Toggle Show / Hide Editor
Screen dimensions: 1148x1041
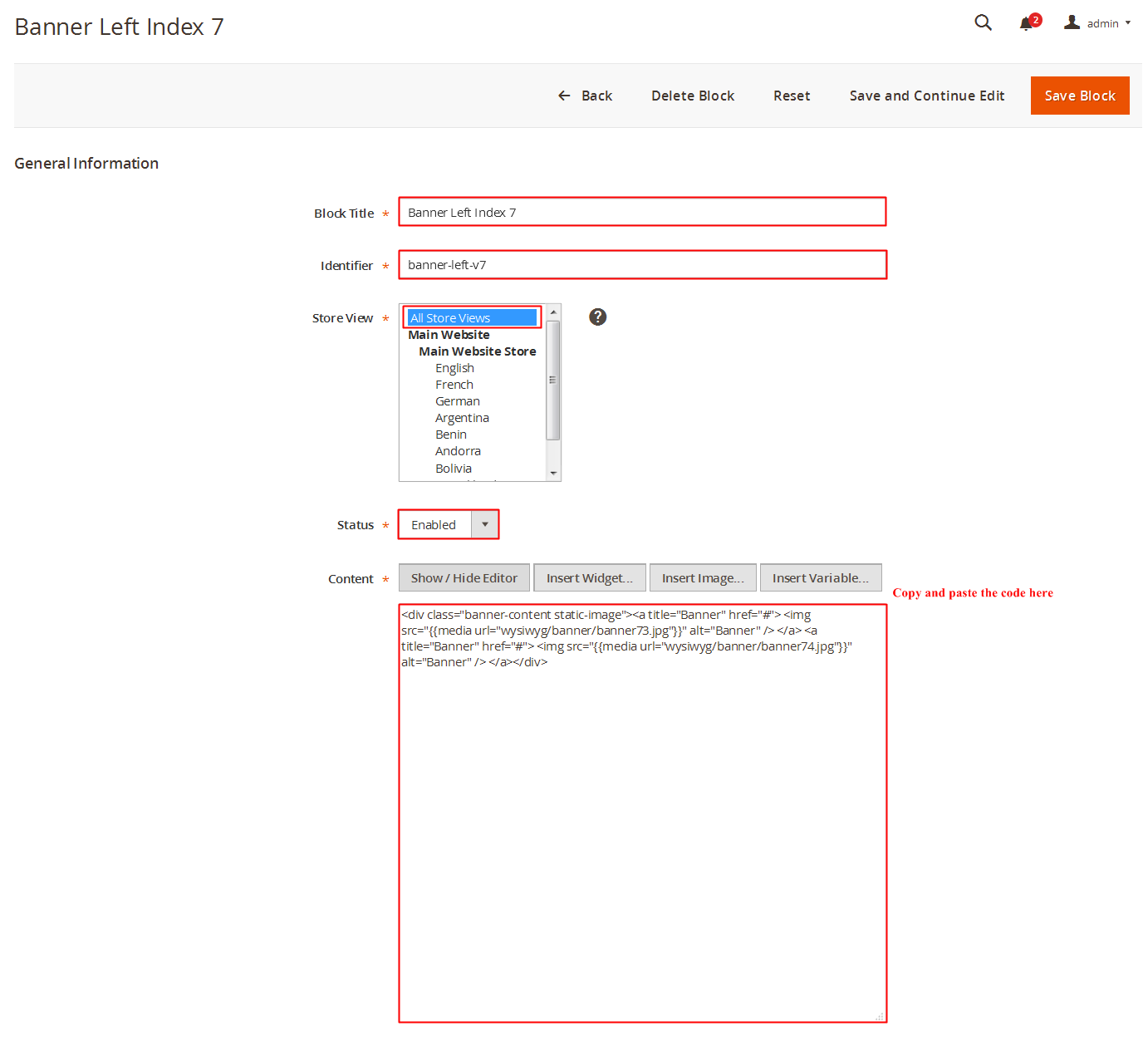(x=464, y=578)
